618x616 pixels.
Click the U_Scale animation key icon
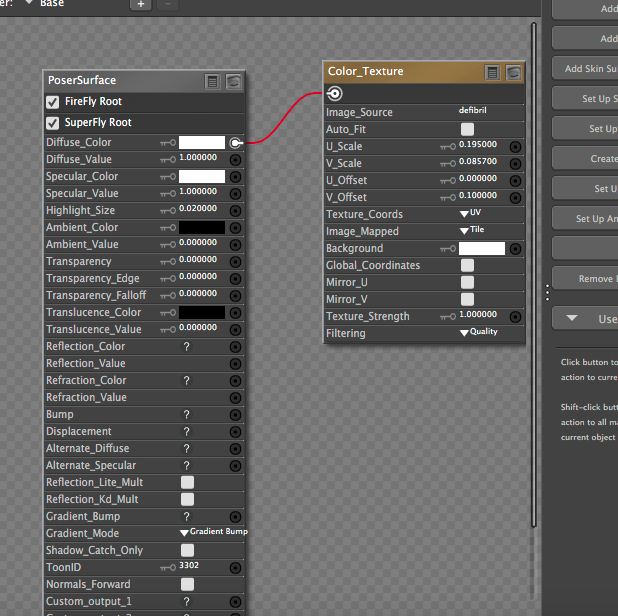point(447,147)
